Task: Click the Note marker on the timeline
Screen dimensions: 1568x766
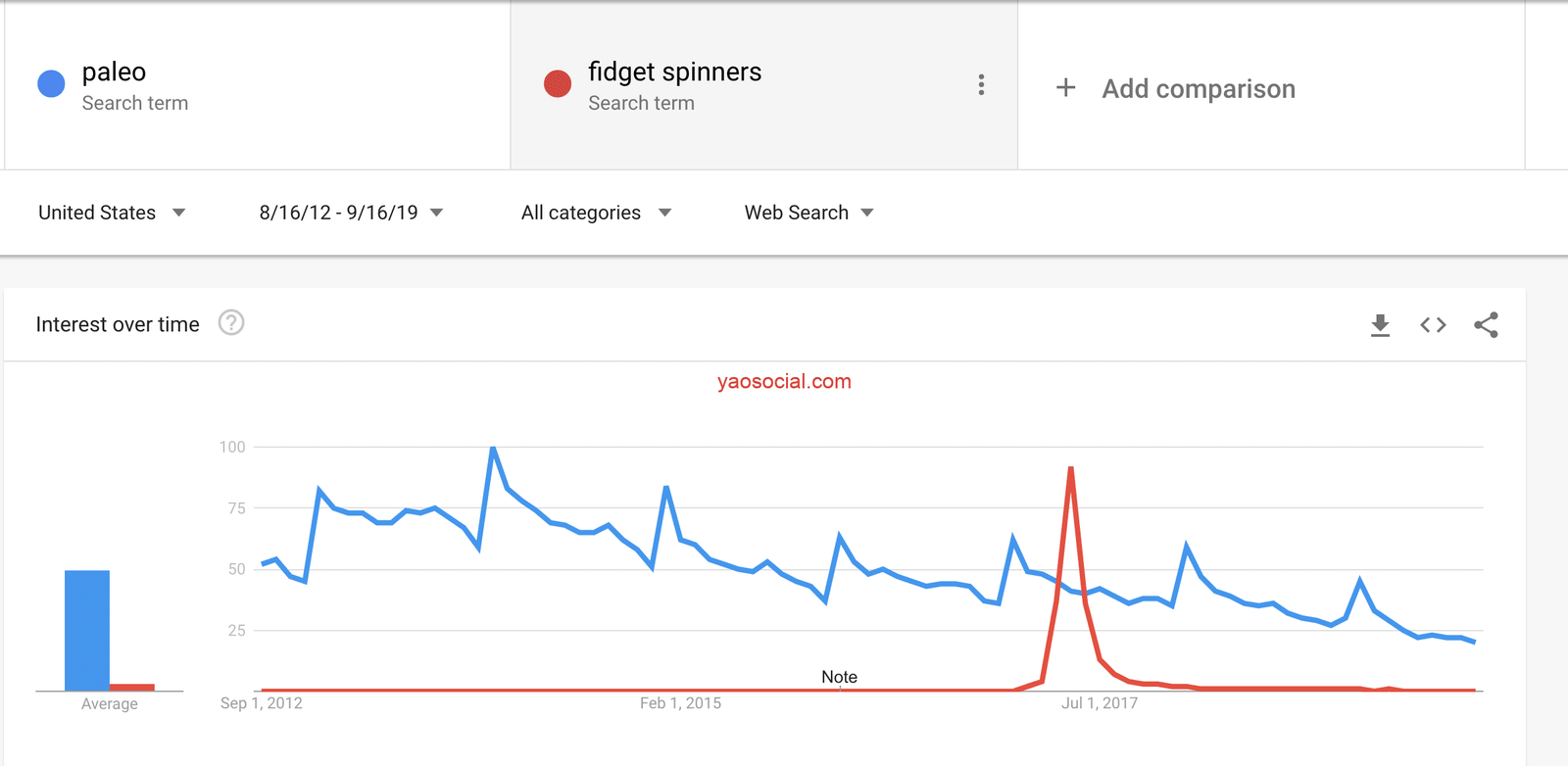Action: tap(839, 678)
